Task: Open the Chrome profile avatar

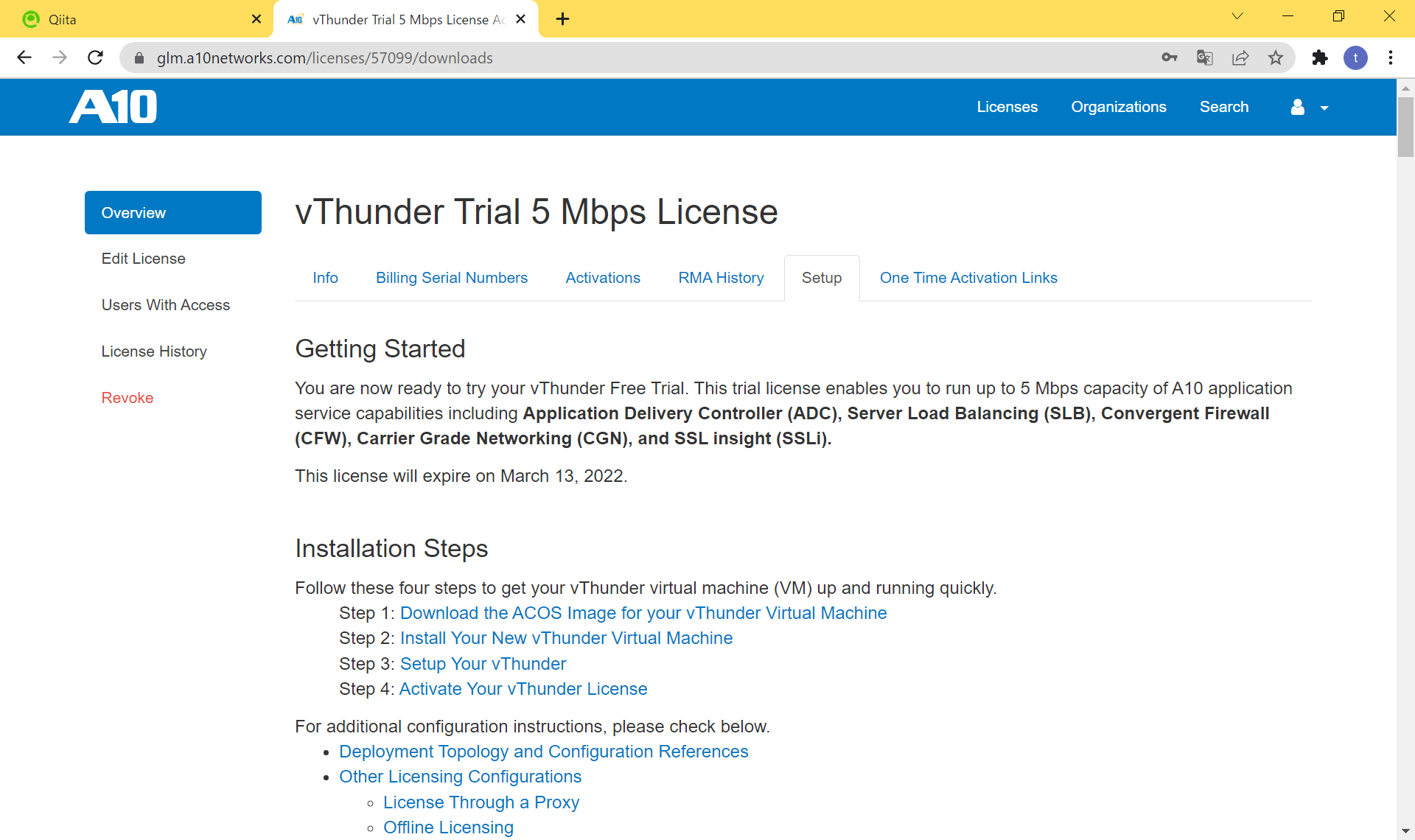Action: click(1355, 57)
